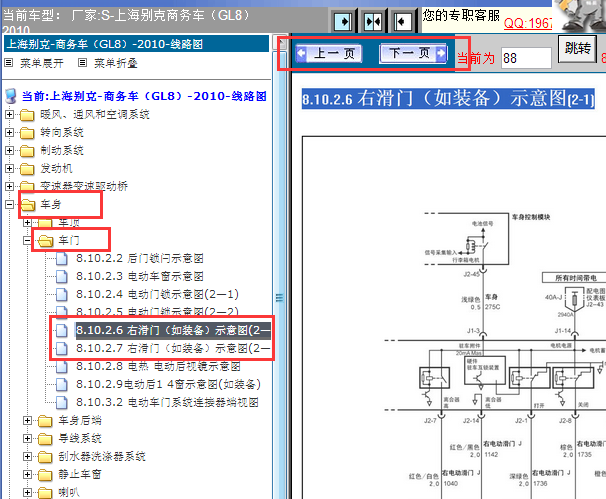The image size is (606, 499).
Task: Click document icon of 8.10.3.2 连接器端视图
Action: coord(62,403)
